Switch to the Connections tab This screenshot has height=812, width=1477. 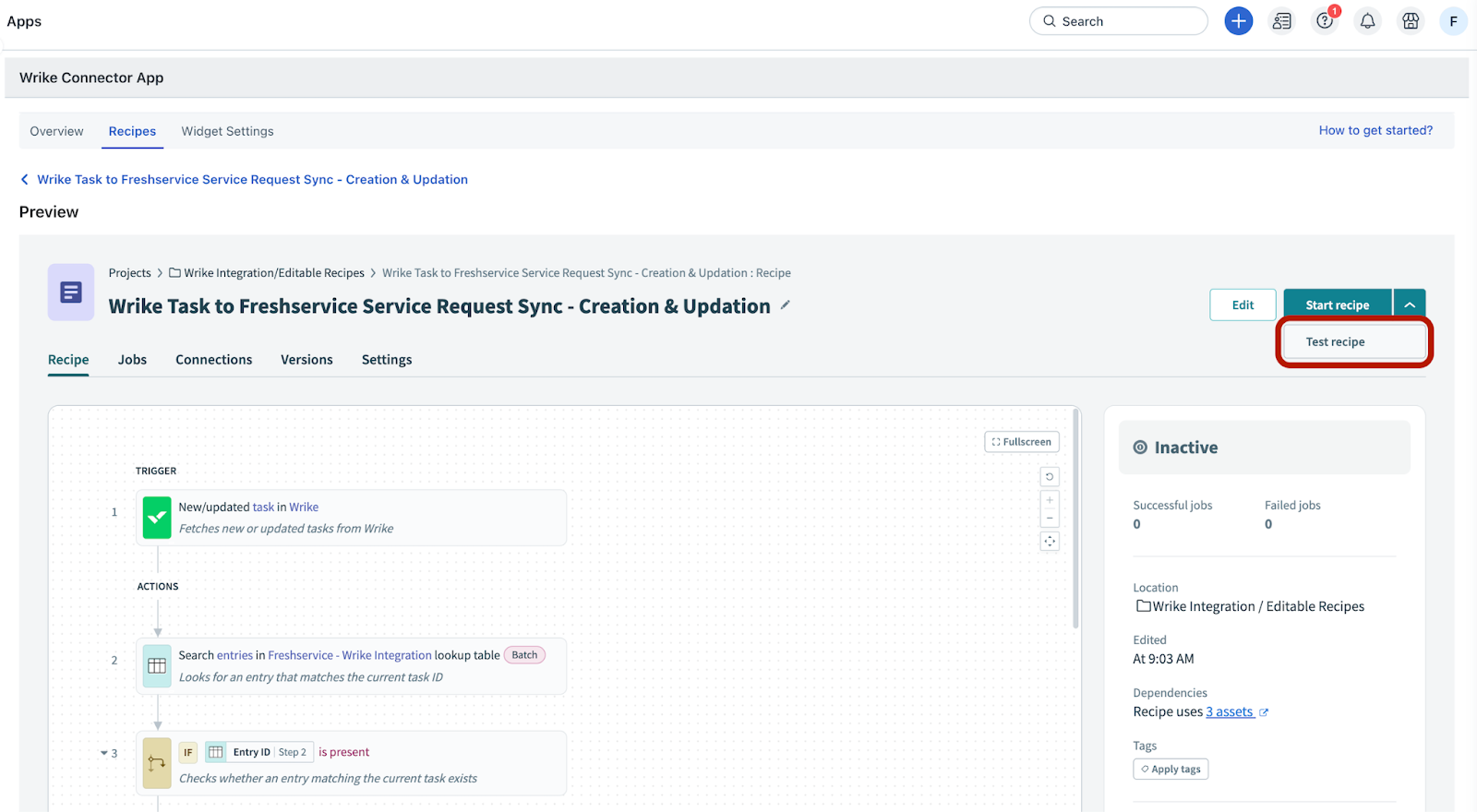[x=213, y=360]
